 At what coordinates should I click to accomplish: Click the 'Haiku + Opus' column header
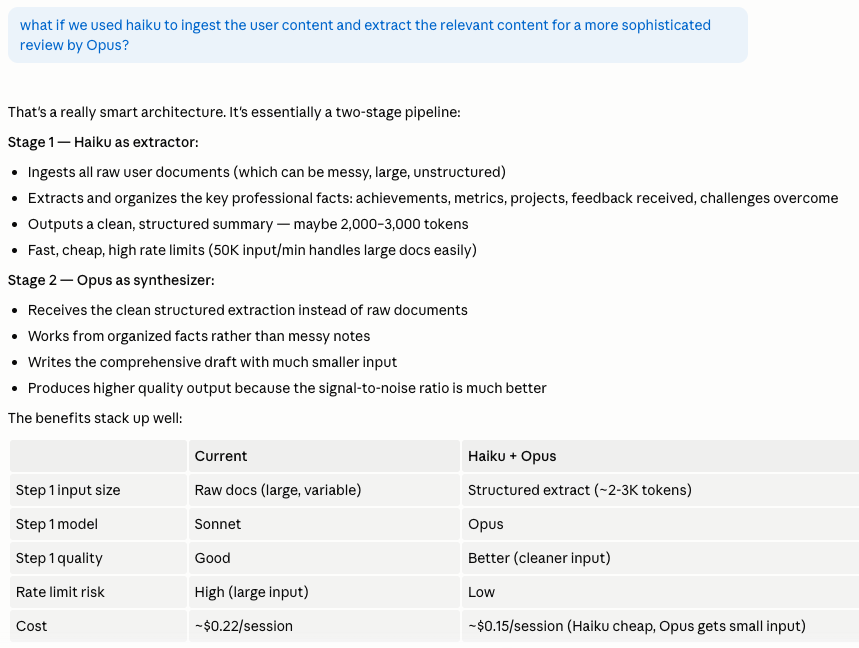point(660,456)
